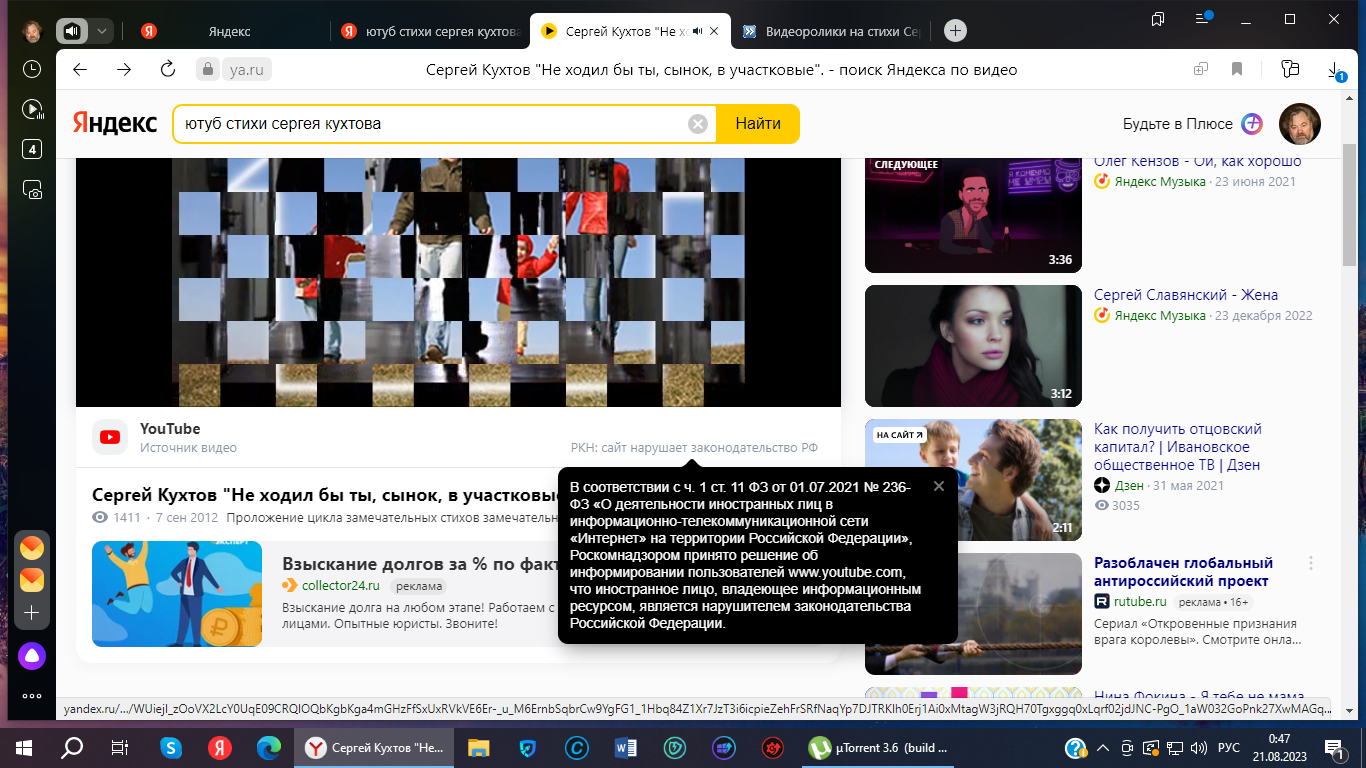Add a new sidebar app with plus
The width and height of the screenshot is (1366, 768).
32,612
